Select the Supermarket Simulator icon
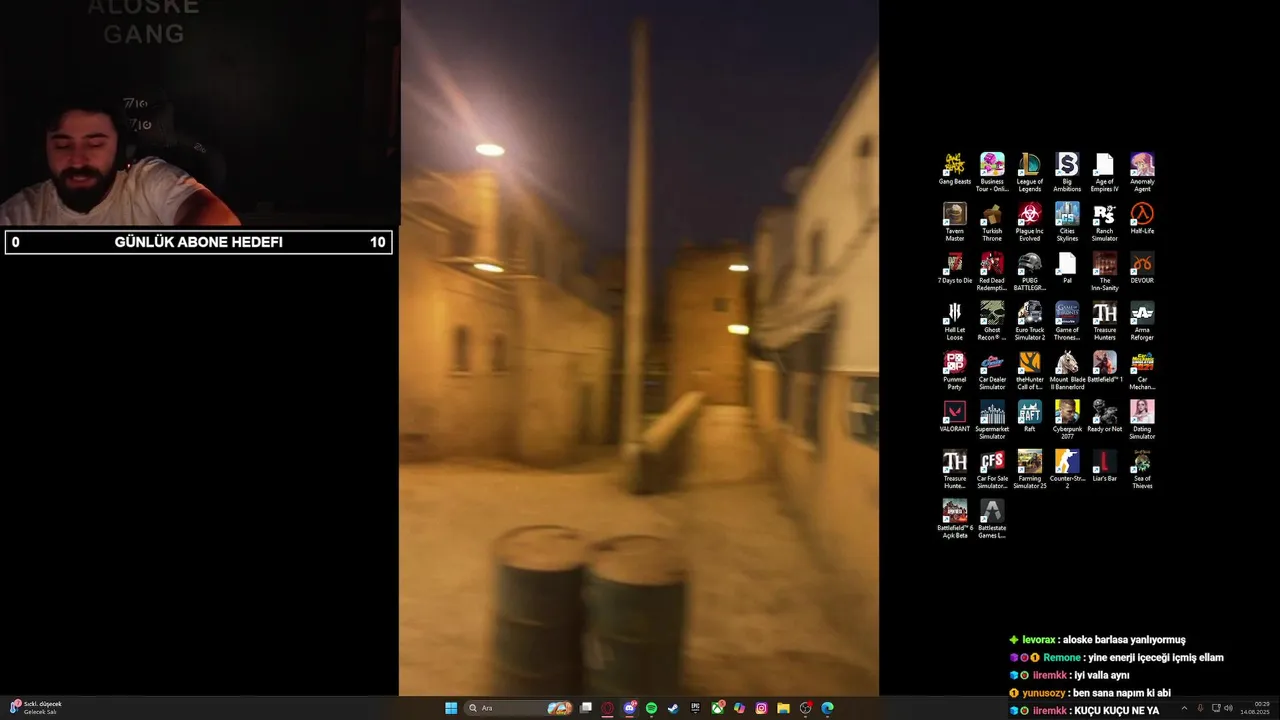1280x720 pixels. pos(992,419)
